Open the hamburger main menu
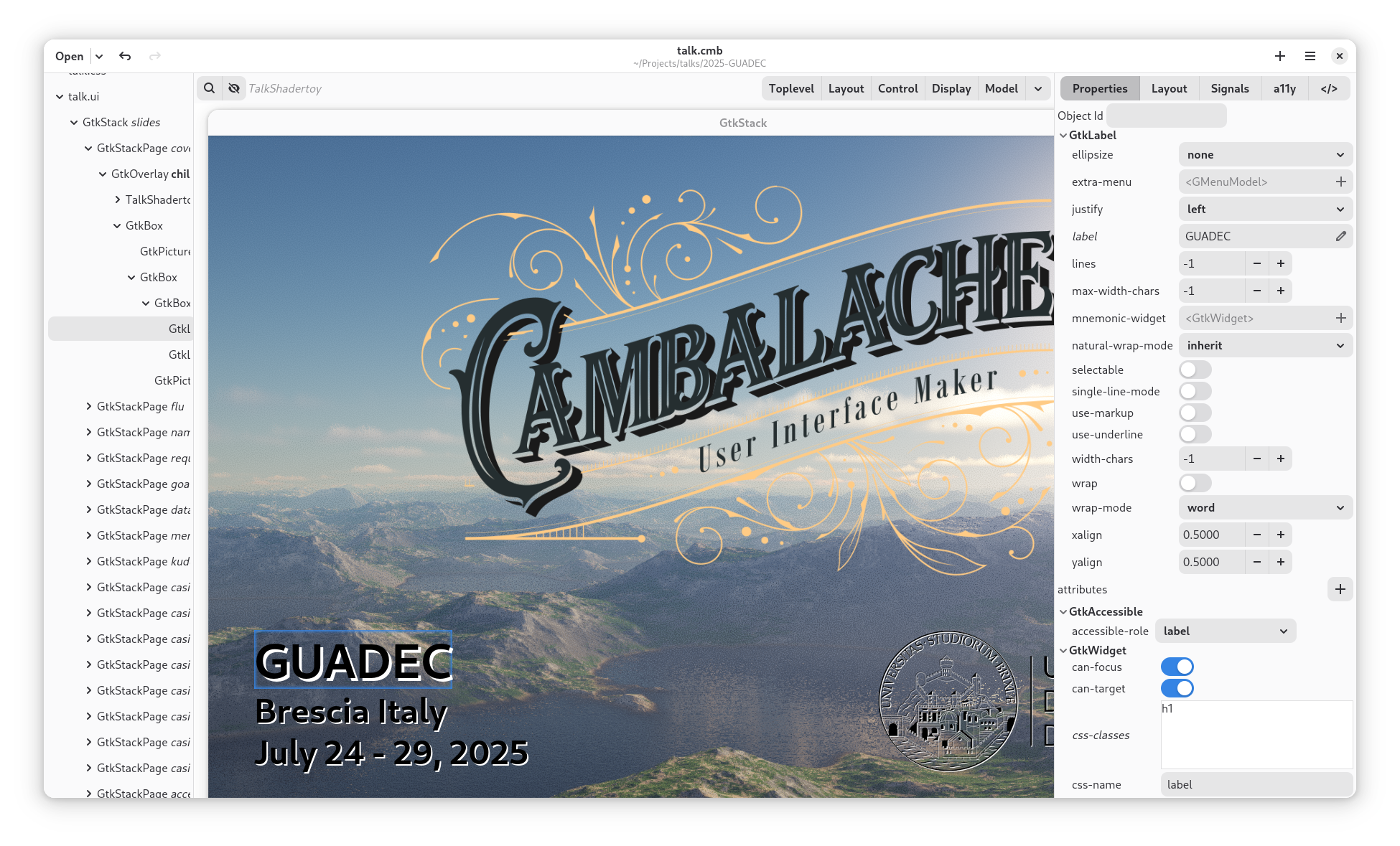 [1310, 56]
